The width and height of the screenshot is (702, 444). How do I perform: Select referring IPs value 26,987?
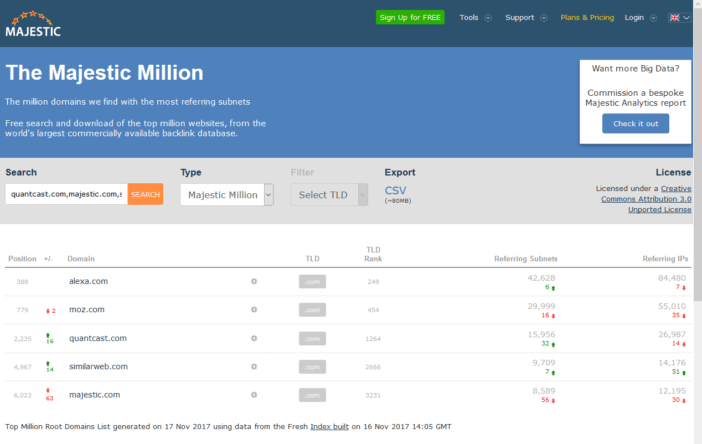tap(672, 334)
